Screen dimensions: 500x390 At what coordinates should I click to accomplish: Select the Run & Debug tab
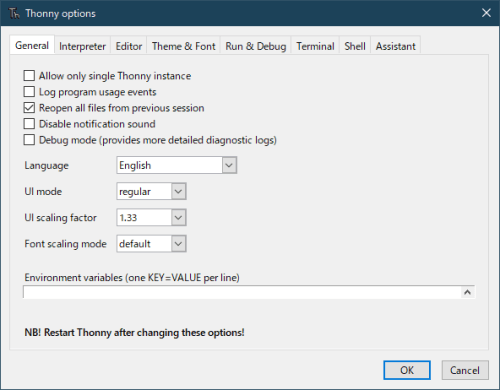pos(256,46)
